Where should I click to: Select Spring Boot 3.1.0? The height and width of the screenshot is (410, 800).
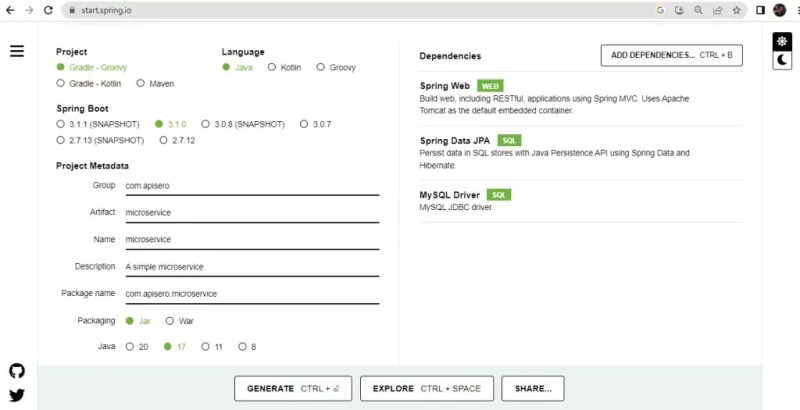point(170,124)
